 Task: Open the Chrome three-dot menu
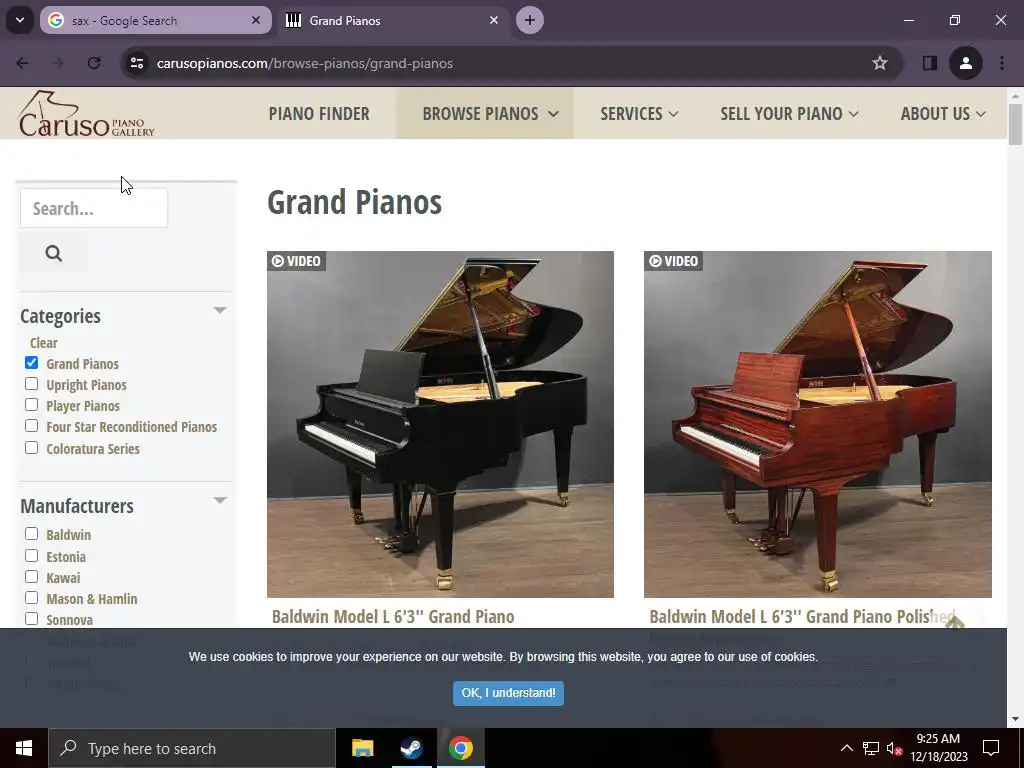1002,63
